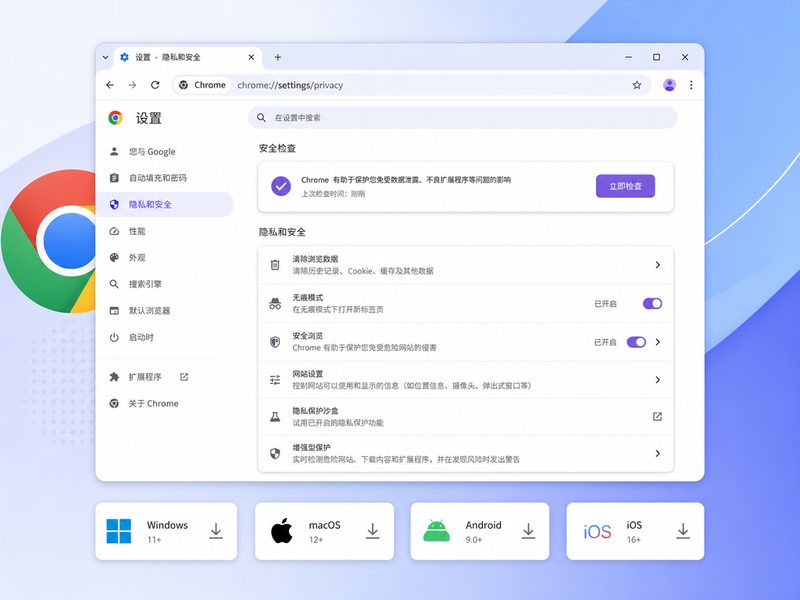The height and width of the screenshot is (600, 800).
Task: Click the 立即检查 button
Action: 625,186
